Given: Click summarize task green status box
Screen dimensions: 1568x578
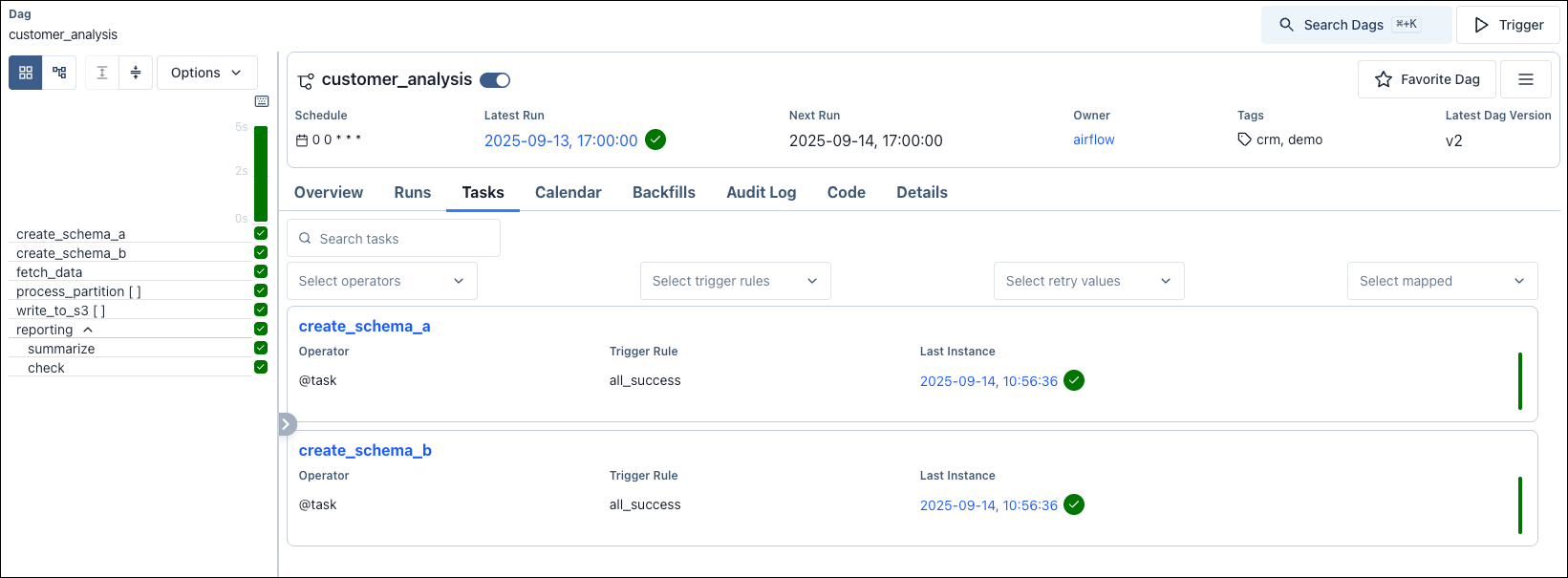Looking at the screenshot, I should tap(261, 348).
